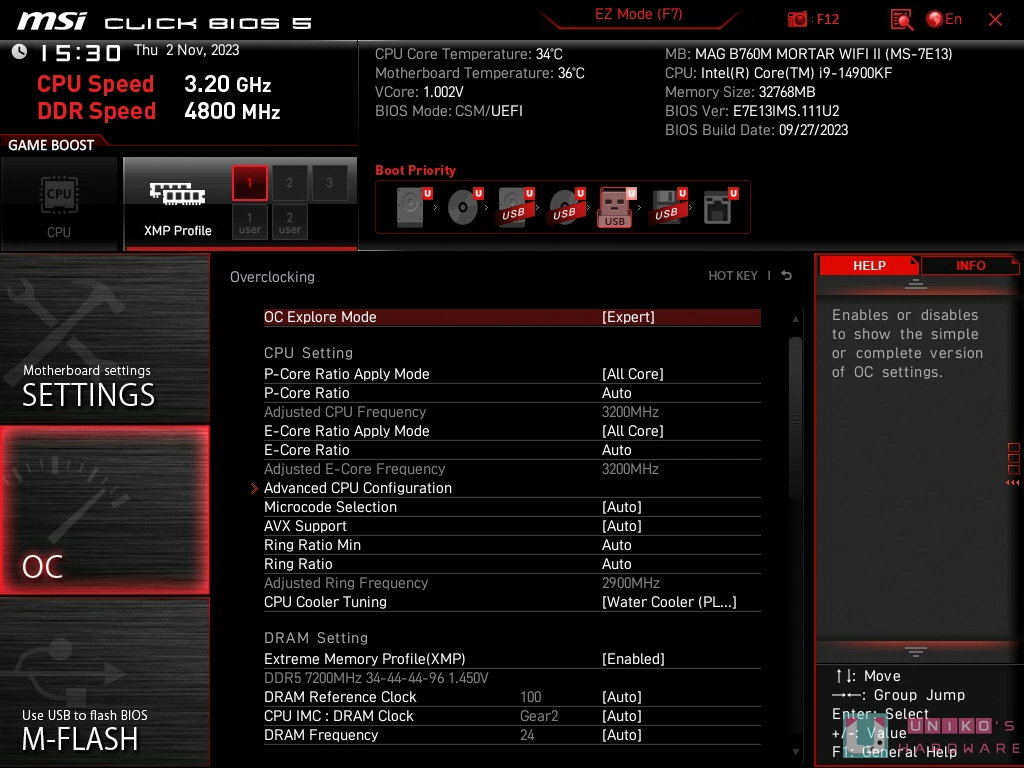Select the optical disc boot device icon

tap(465, 206)
